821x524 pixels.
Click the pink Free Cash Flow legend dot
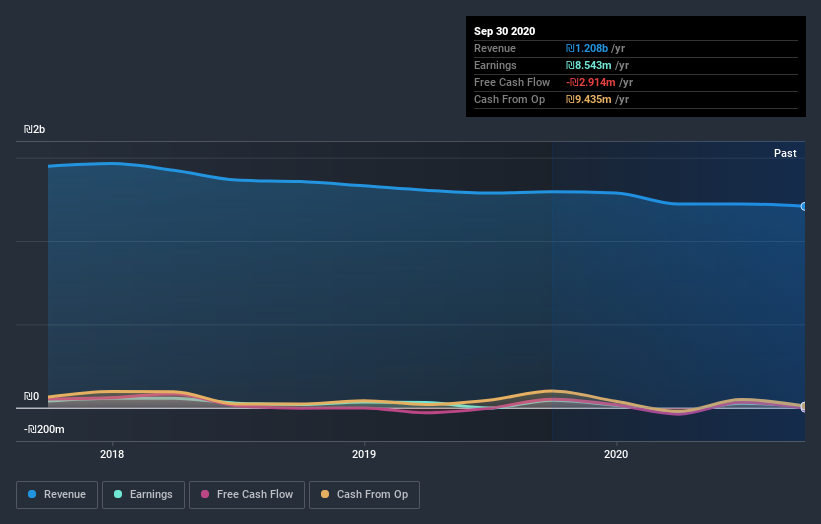click(x=205, y=494)
